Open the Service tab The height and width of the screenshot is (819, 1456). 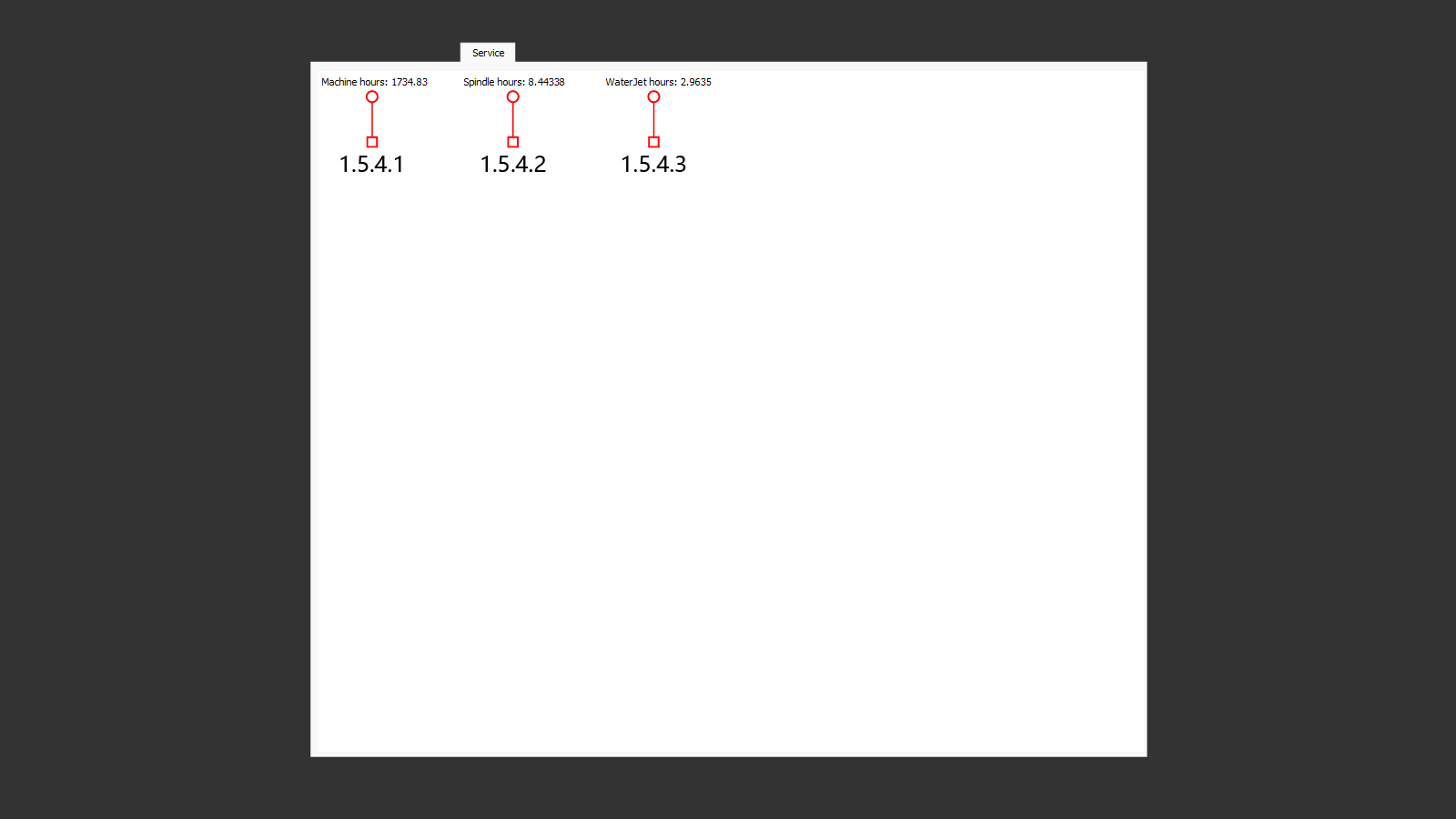488,53
